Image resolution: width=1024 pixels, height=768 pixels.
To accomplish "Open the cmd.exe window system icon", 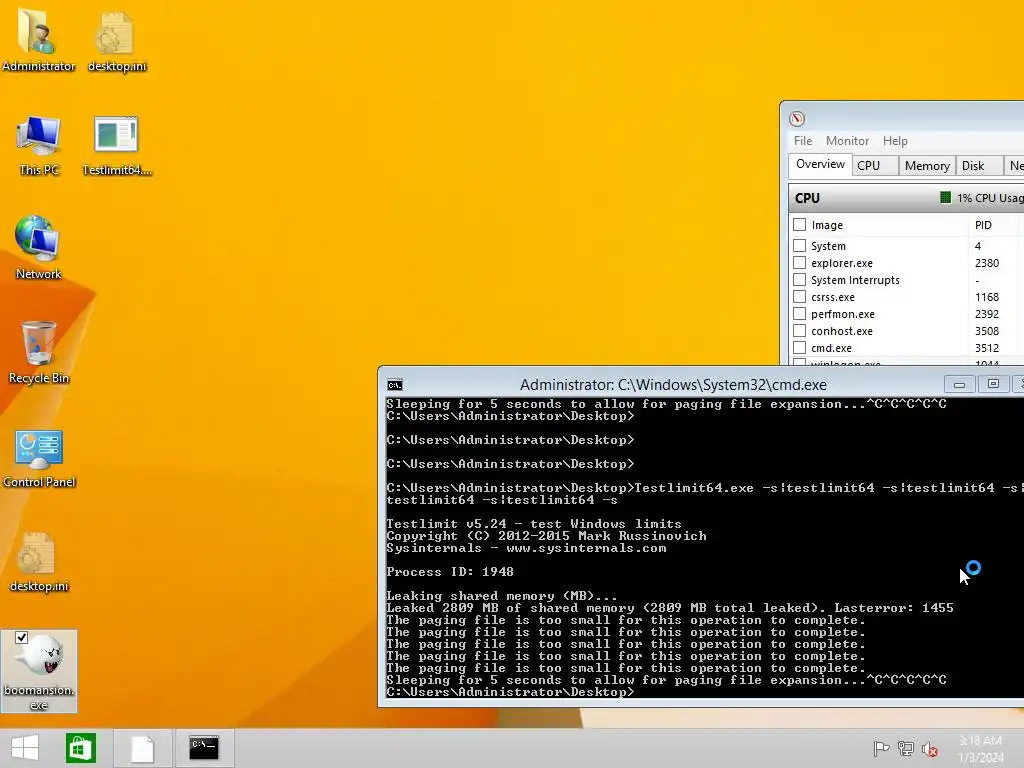I will 395,385.
